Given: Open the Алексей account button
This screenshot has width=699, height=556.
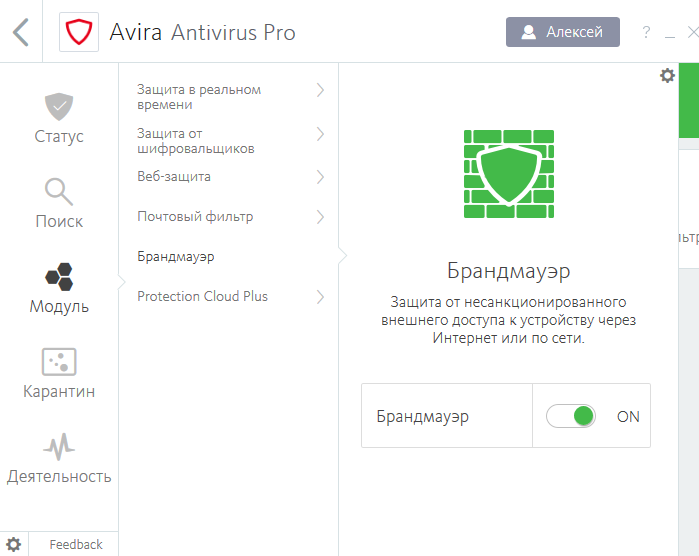Looking at the screenshot, I should (x=563, y=32).
